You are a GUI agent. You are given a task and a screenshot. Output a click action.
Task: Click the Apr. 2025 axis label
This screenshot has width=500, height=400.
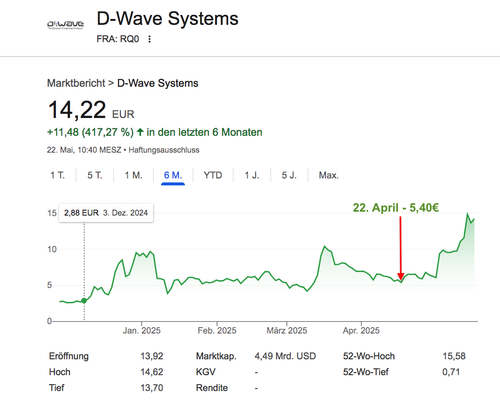(x=361, y=331)
